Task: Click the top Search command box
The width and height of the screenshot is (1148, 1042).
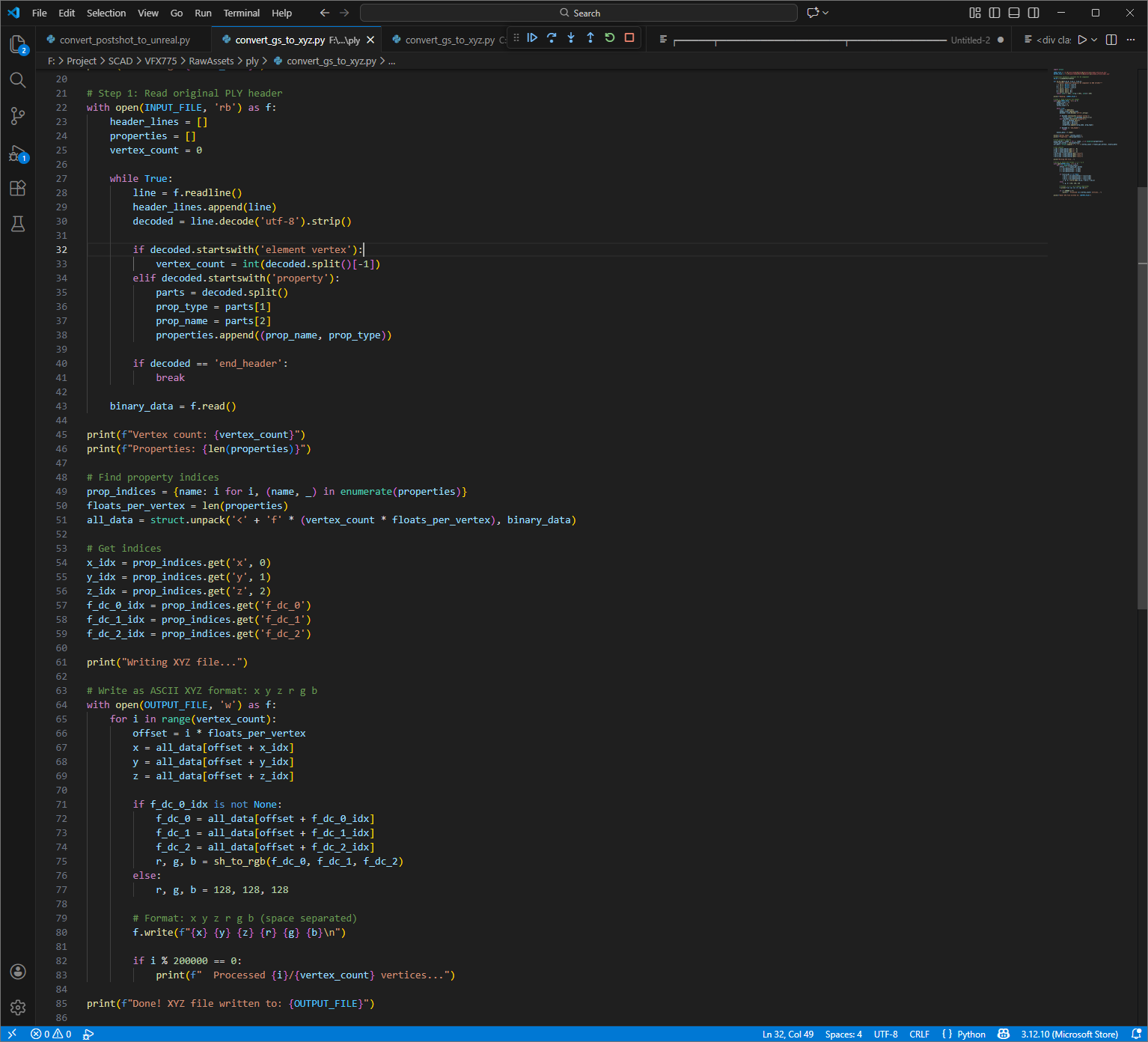Action: 578,13
